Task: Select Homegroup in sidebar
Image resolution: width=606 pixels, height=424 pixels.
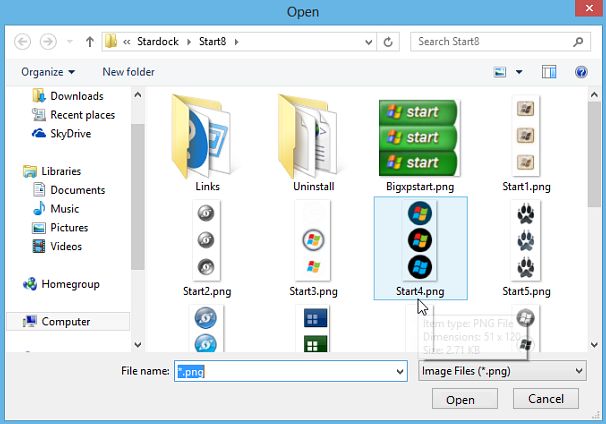Action: click(x=61, y=284)
